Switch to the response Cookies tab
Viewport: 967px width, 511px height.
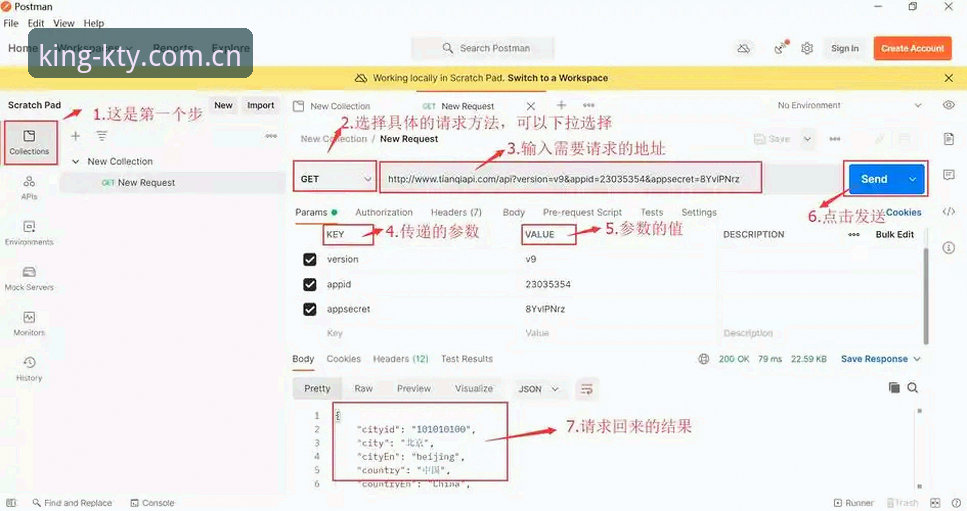point(344,359)
